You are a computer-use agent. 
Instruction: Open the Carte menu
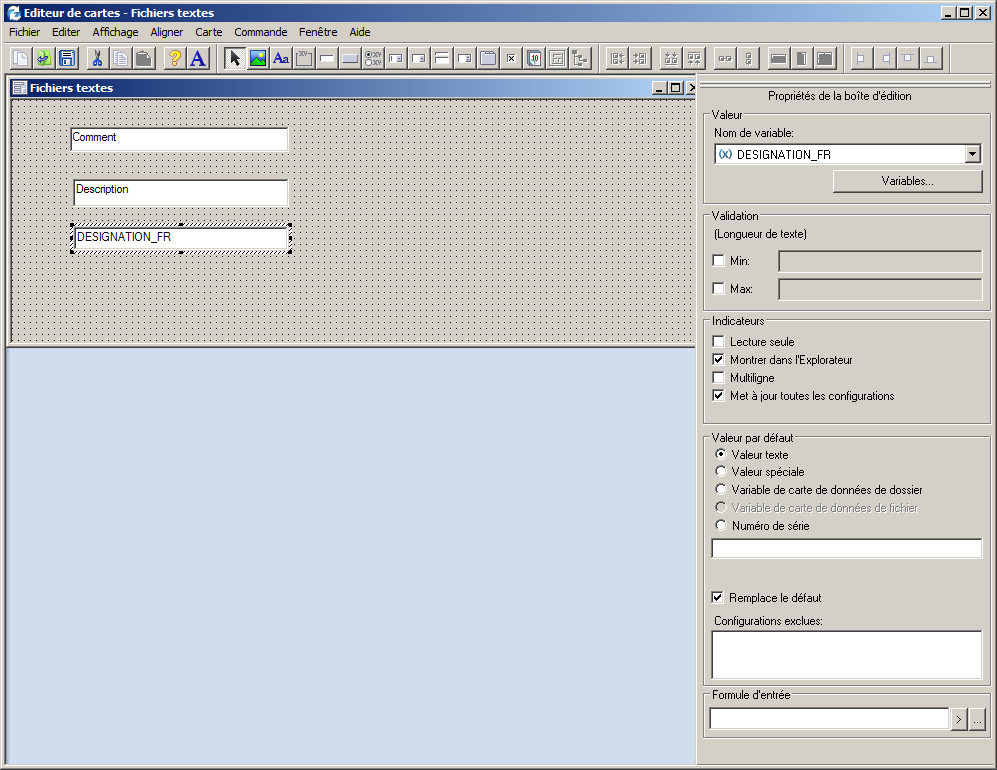pos(209,32)
